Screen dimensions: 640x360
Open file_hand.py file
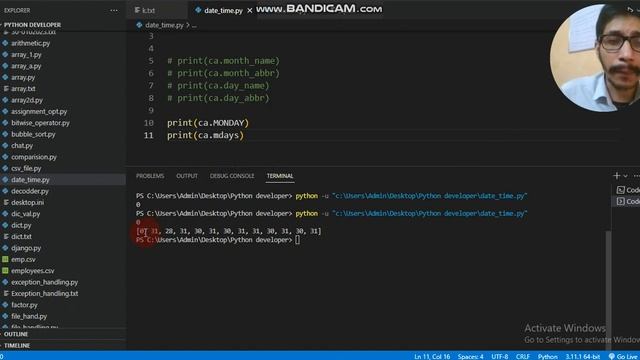point(29,316)
